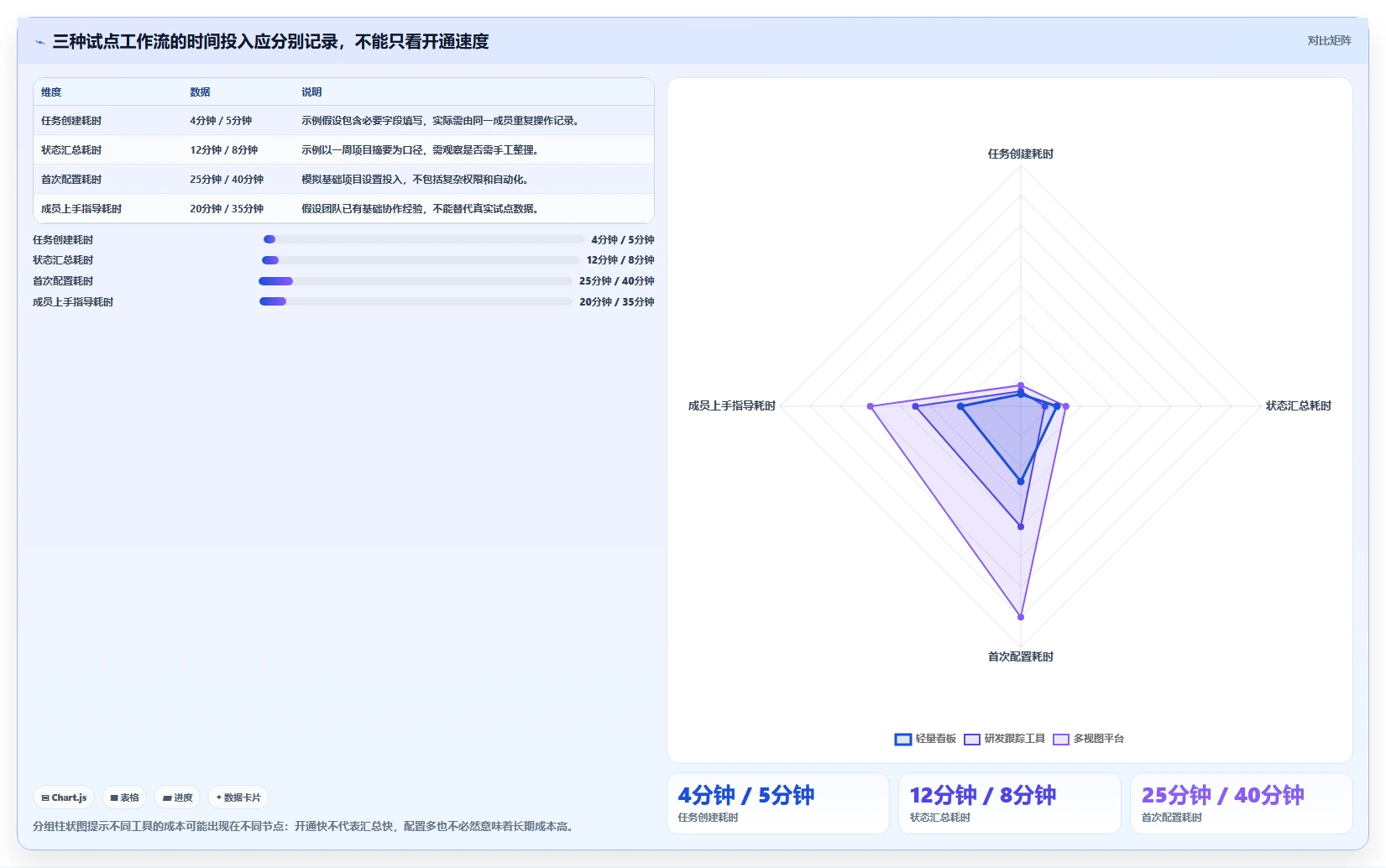Image resolution: width=1386 pixels, height=868 pixels.
Task: Click the small icon before the page title
Action: point(39,42)
